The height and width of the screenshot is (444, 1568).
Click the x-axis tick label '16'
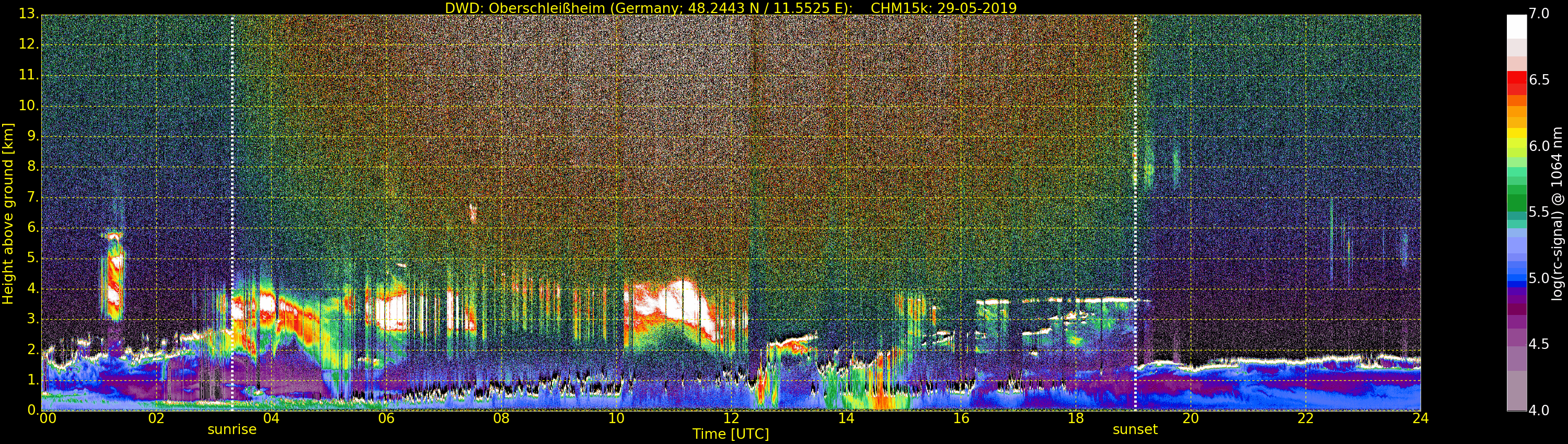(x=961, y=418)
